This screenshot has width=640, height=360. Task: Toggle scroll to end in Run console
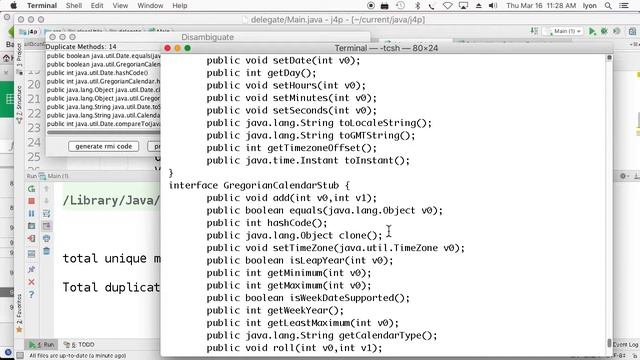click(x=47, y=226)
